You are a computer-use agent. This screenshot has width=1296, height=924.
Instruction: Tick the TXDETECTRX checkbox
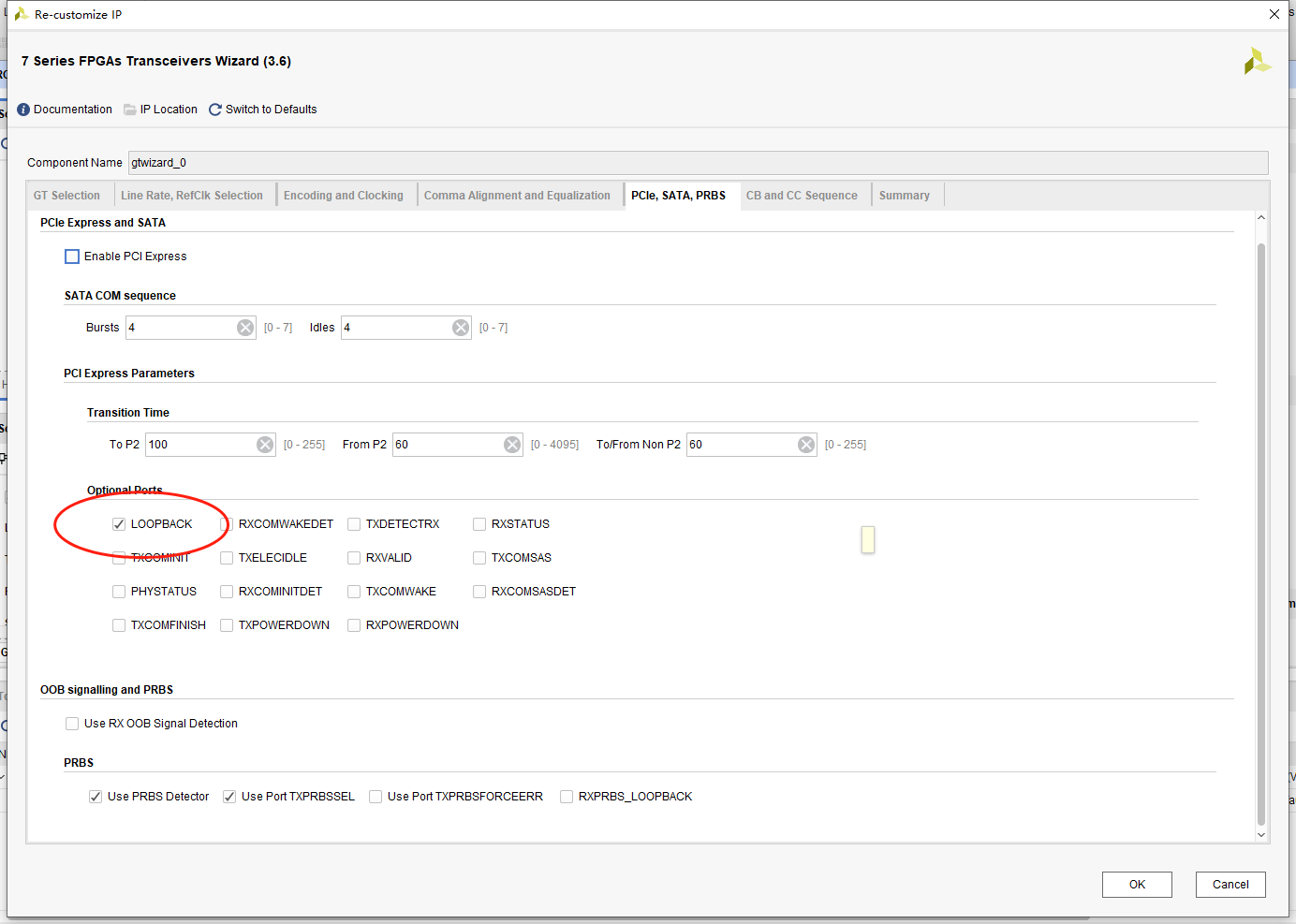tap(354, 524)
